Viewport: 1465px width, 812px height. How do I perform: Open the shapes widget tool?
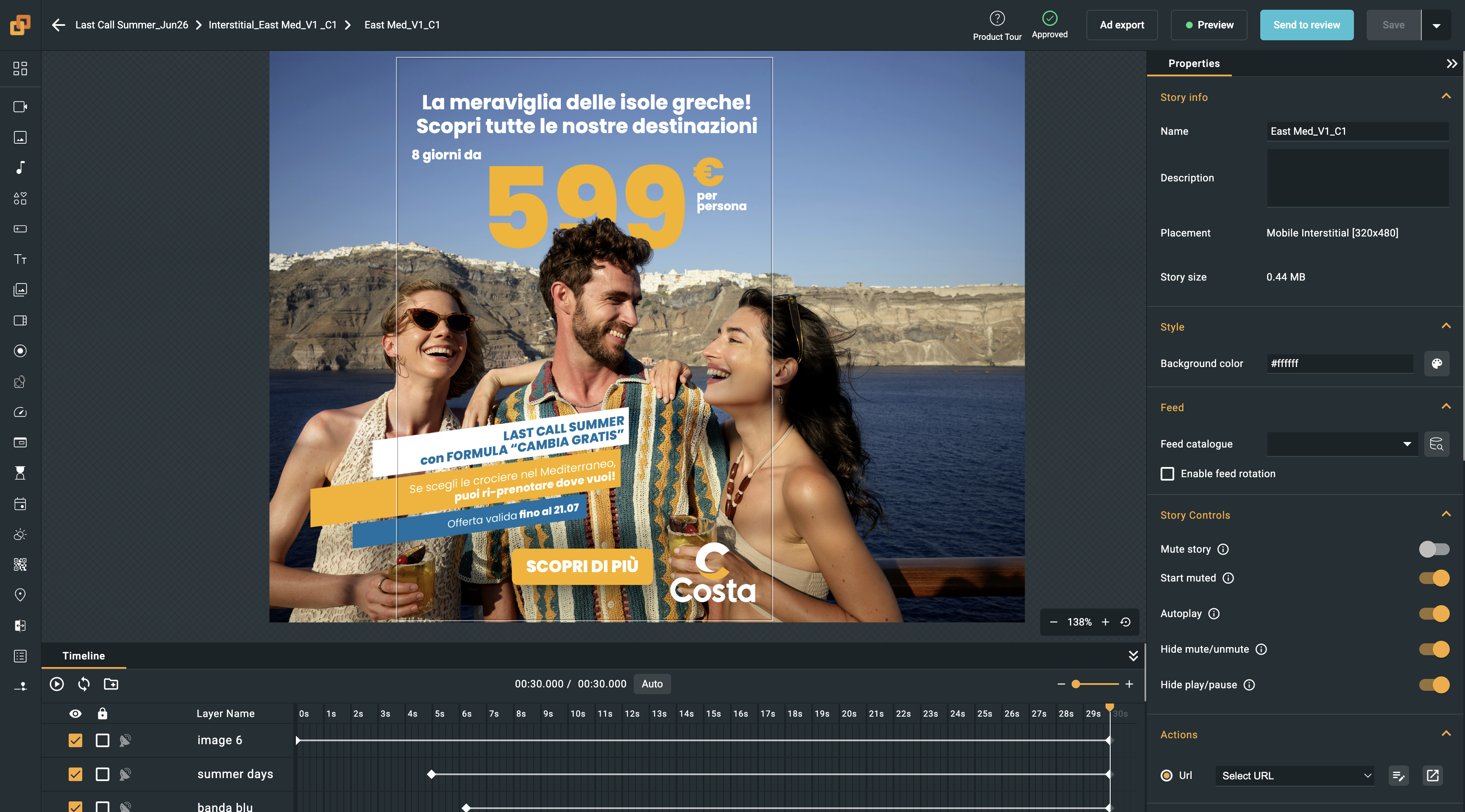pos(20,198)
